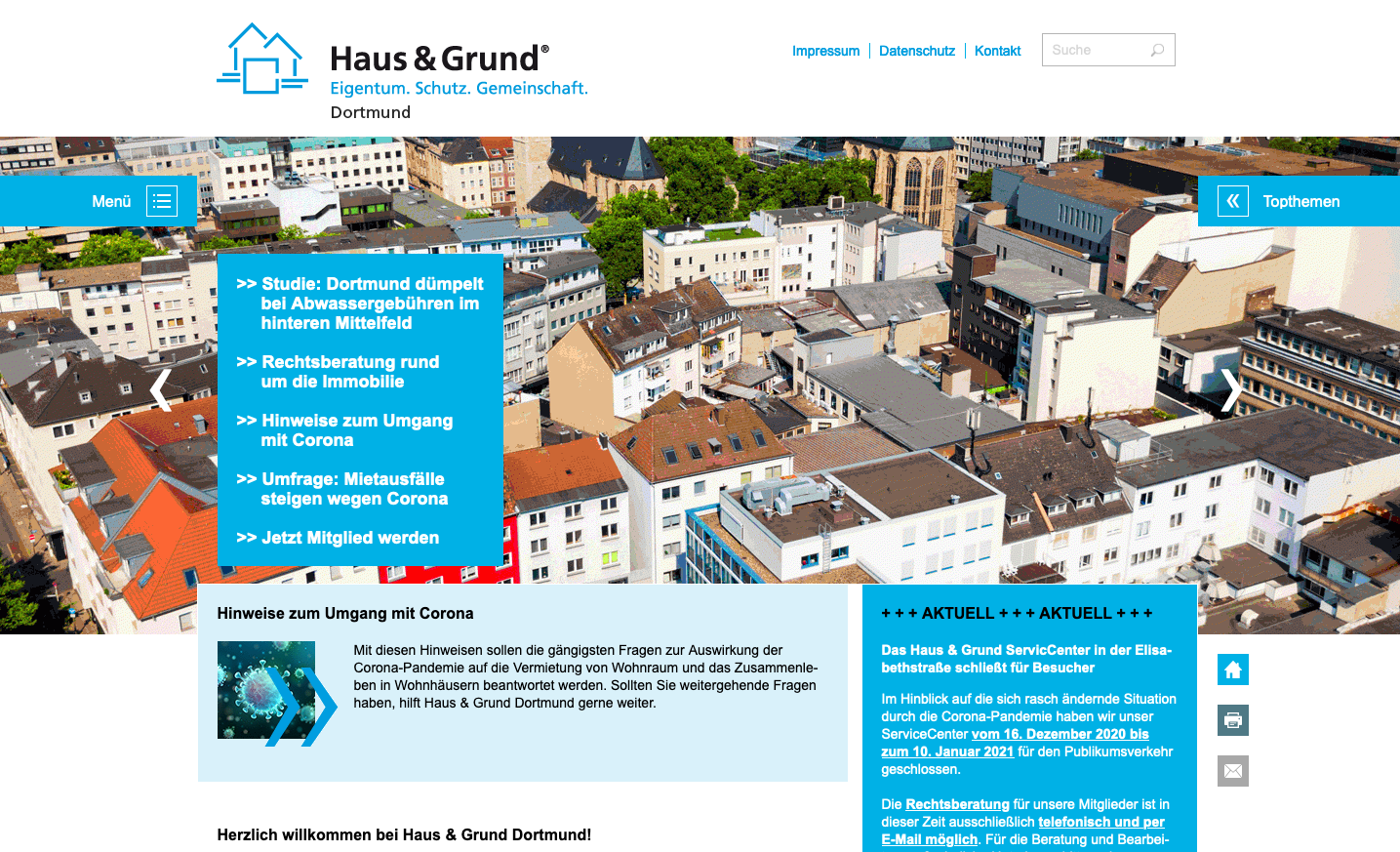Expand Topthemen panel with double chevron

pos(1232,201)
